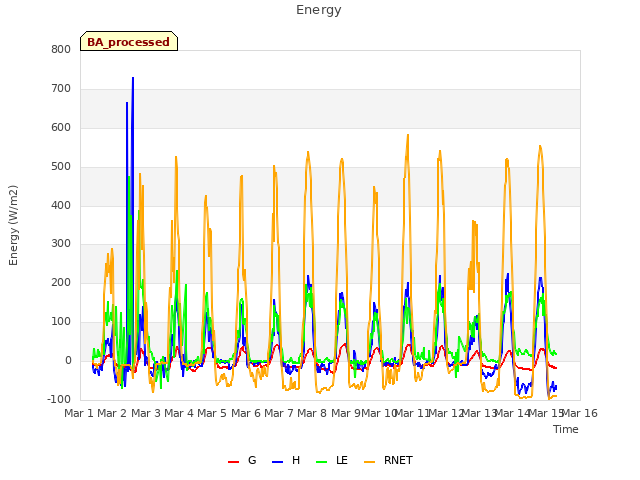The width and height of the screenshot is (640, 480).
Task: Click the Mar 6 x-axis tick label
Action: click(x=246, y=413)
